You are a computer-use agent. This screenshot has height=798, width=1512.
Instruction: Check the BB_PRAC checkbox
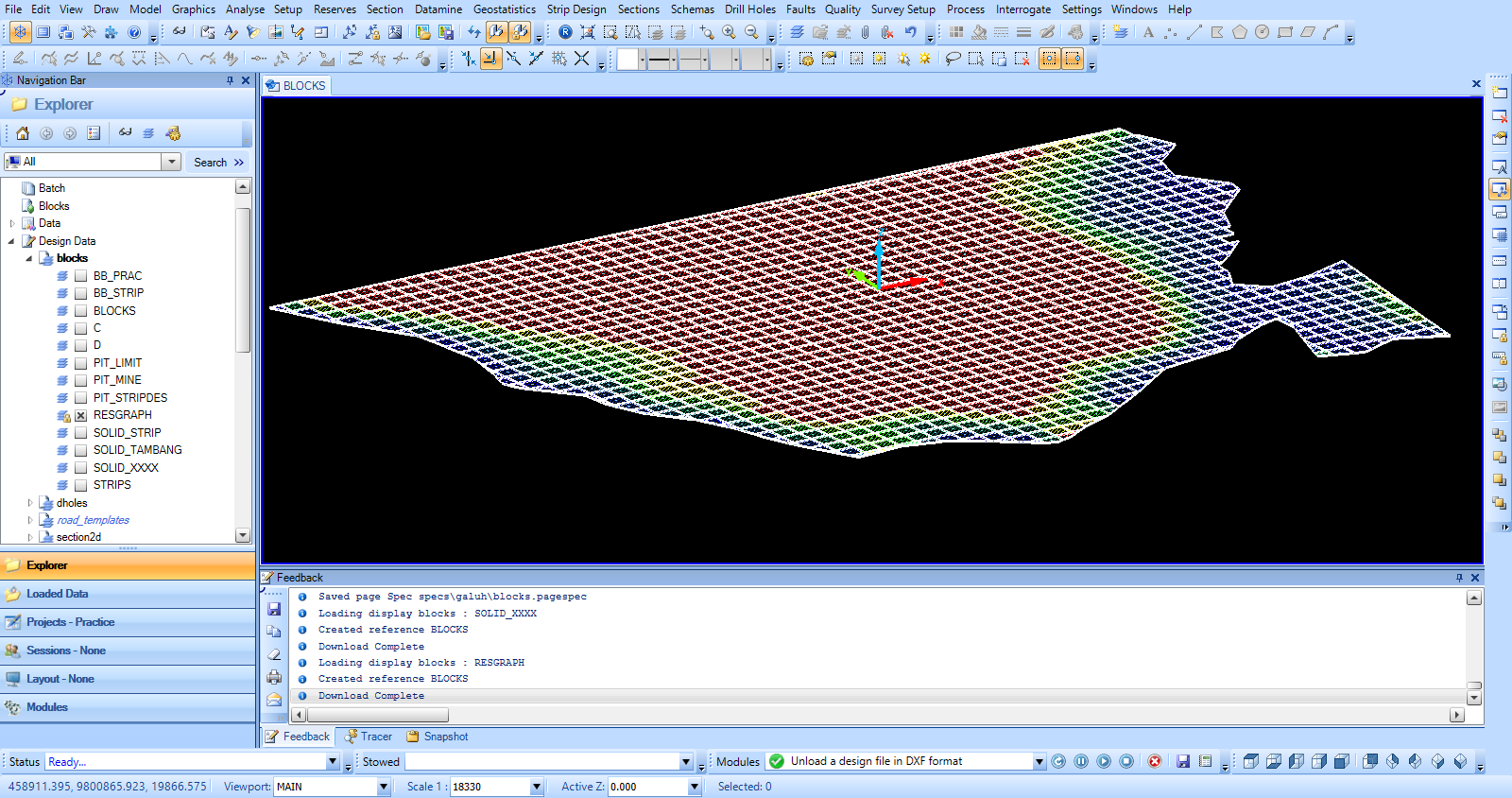coord(81,276)
